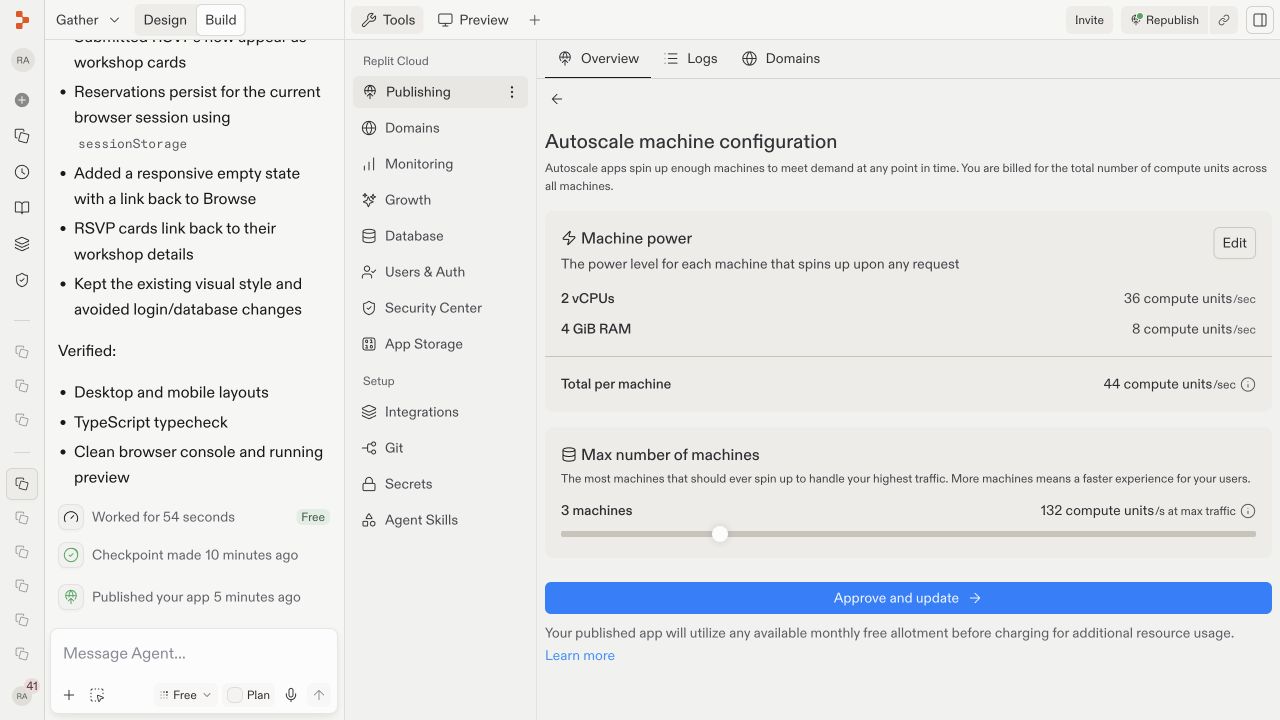
Task: Switch to Build mode
Action: coord(221,20)
